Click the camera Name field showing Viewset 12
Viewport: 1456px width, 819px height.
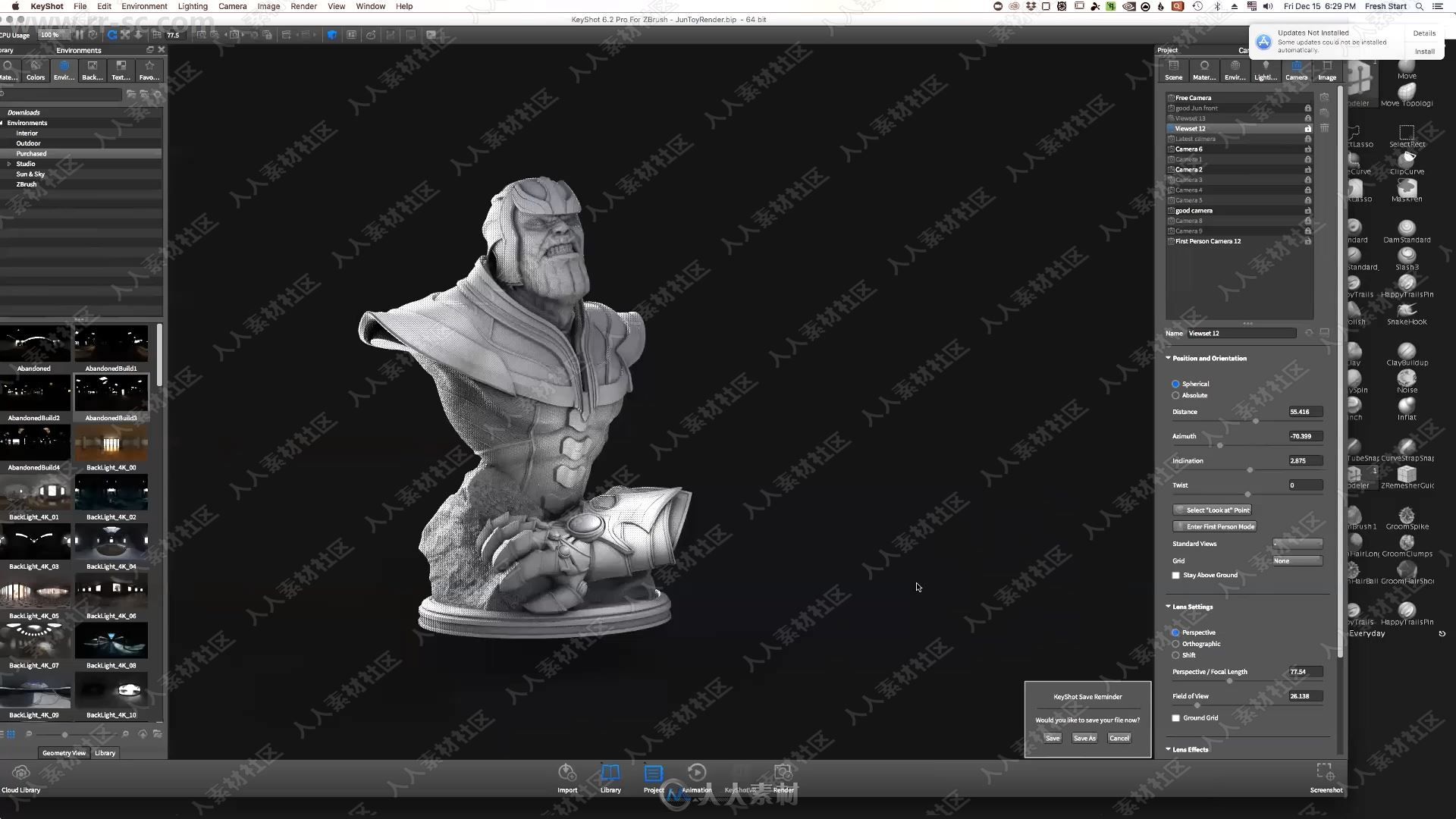pos(1241,334)
